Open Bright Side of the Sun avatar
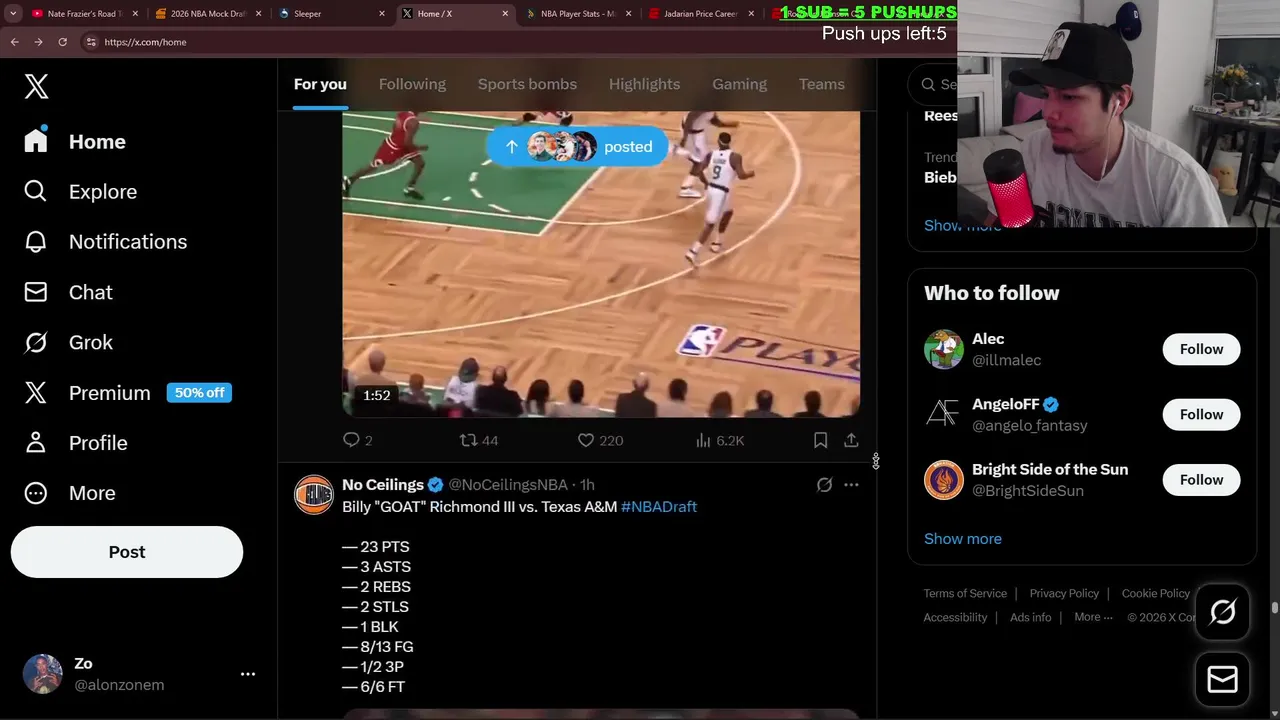 [944, 480]
